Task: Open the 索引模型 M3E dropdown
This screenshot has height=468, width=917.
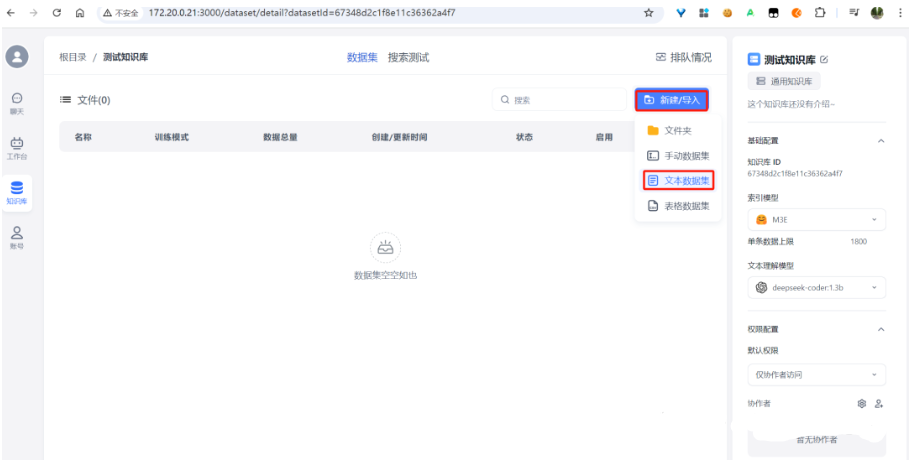Action: (x=816, y=220)
